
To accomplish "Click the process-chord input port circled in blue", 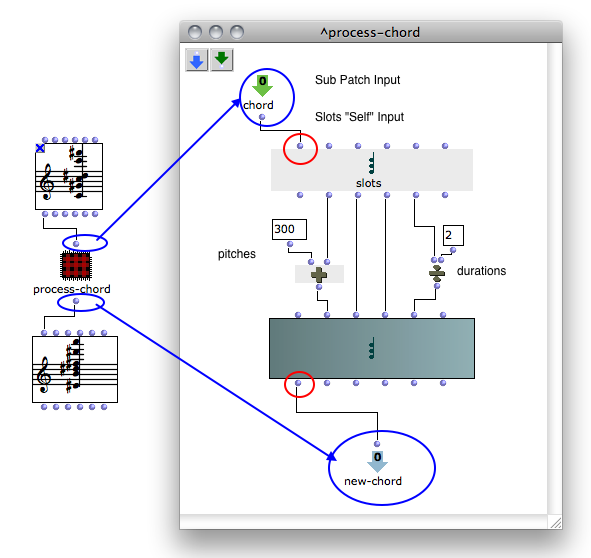I will [x=76, y=244].
